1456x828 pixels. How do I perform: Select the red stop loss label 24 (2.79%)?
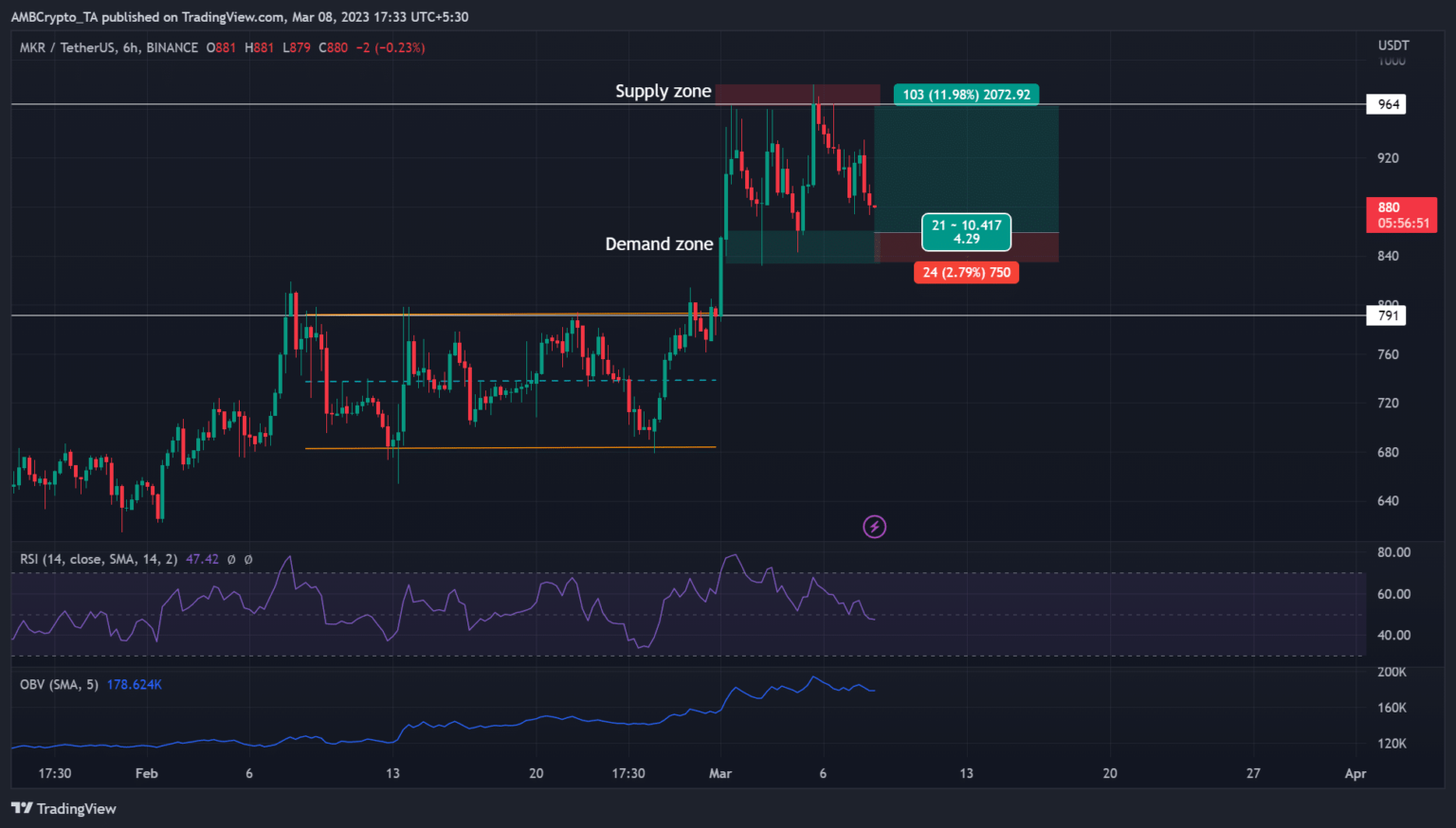coord(966,273)
